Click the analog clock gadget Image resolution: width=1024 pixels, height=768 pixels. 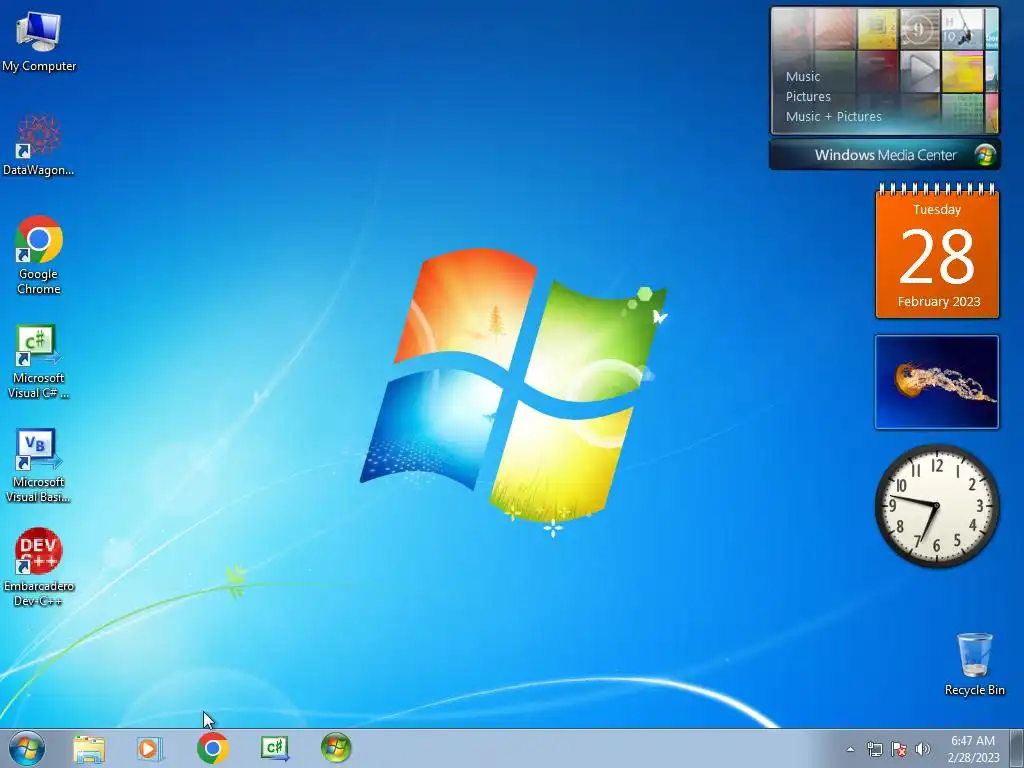click(936, 506)
